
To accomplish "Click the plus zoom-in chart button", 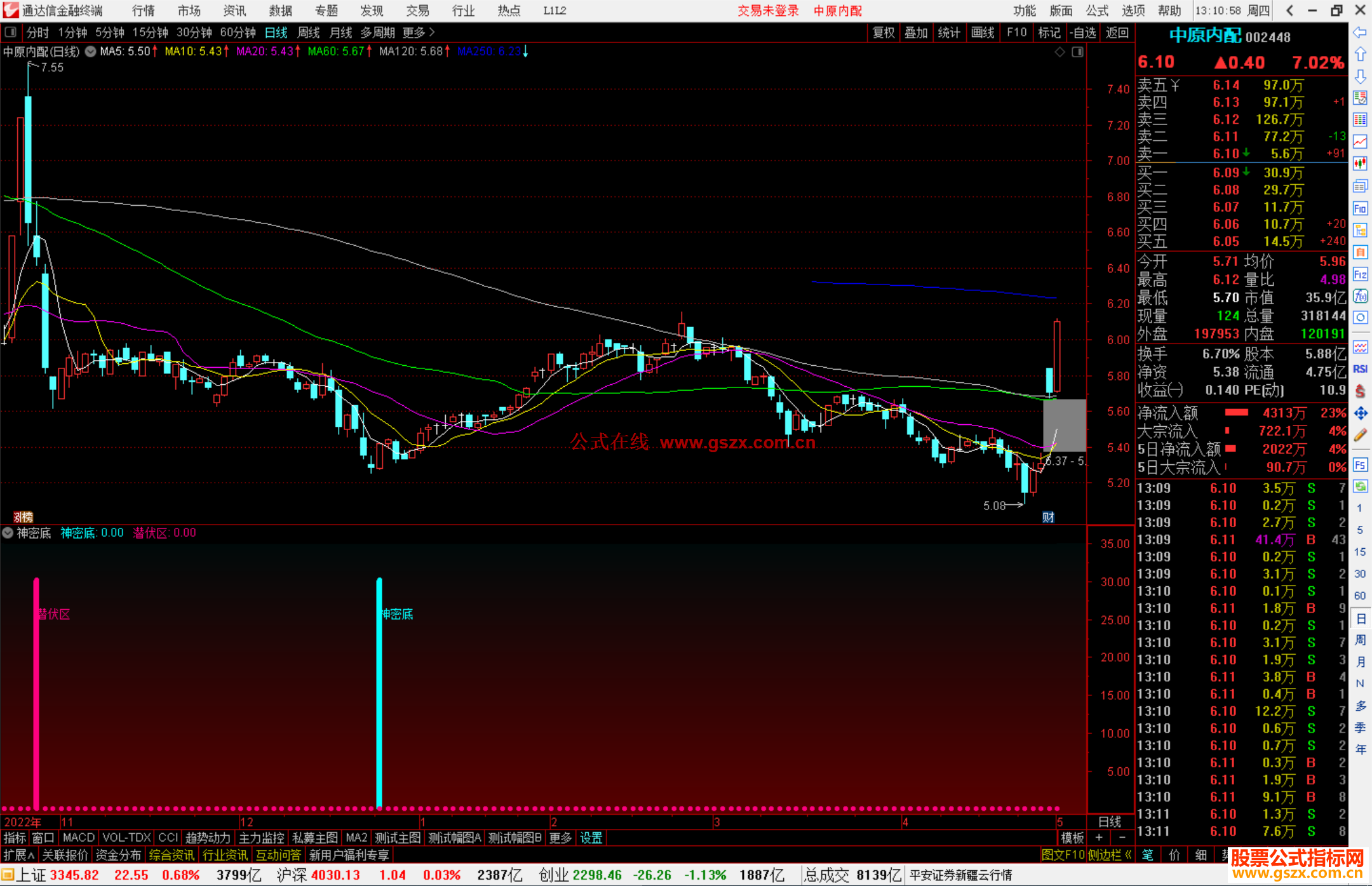I will [x=1099, y=838].
